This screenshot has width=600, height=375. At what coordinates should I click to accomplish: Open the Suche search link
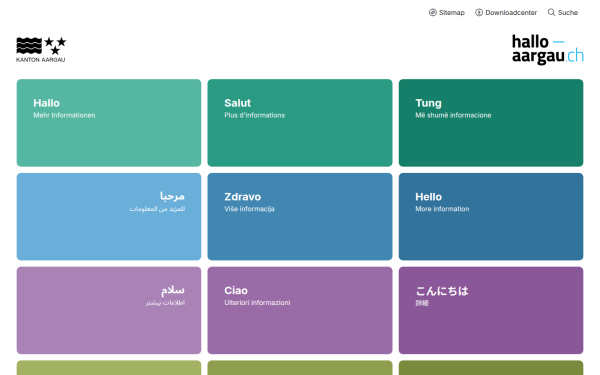pos(562,13)
